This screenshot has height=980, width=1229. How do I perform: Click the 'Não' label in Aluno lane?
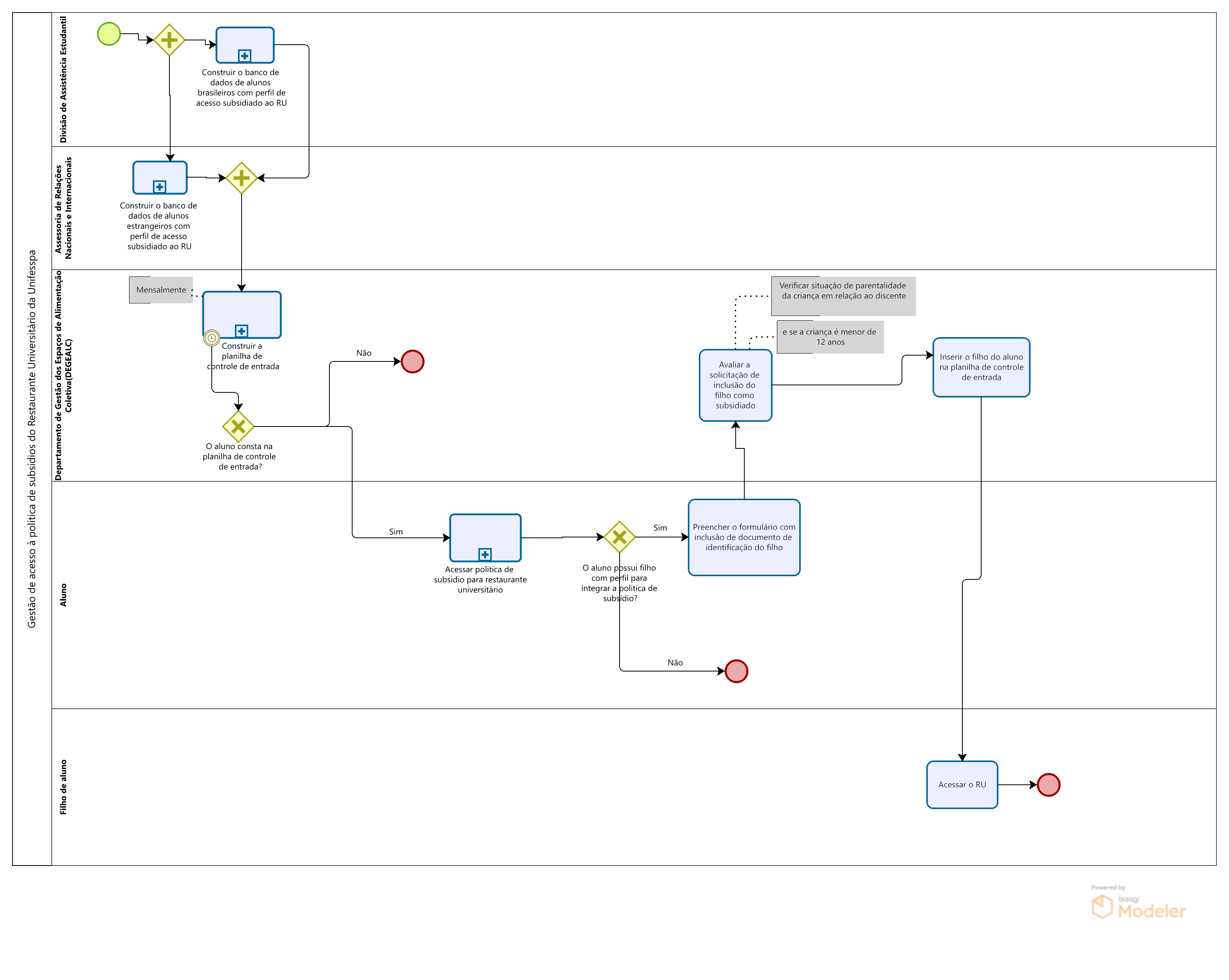pos(676,662)
